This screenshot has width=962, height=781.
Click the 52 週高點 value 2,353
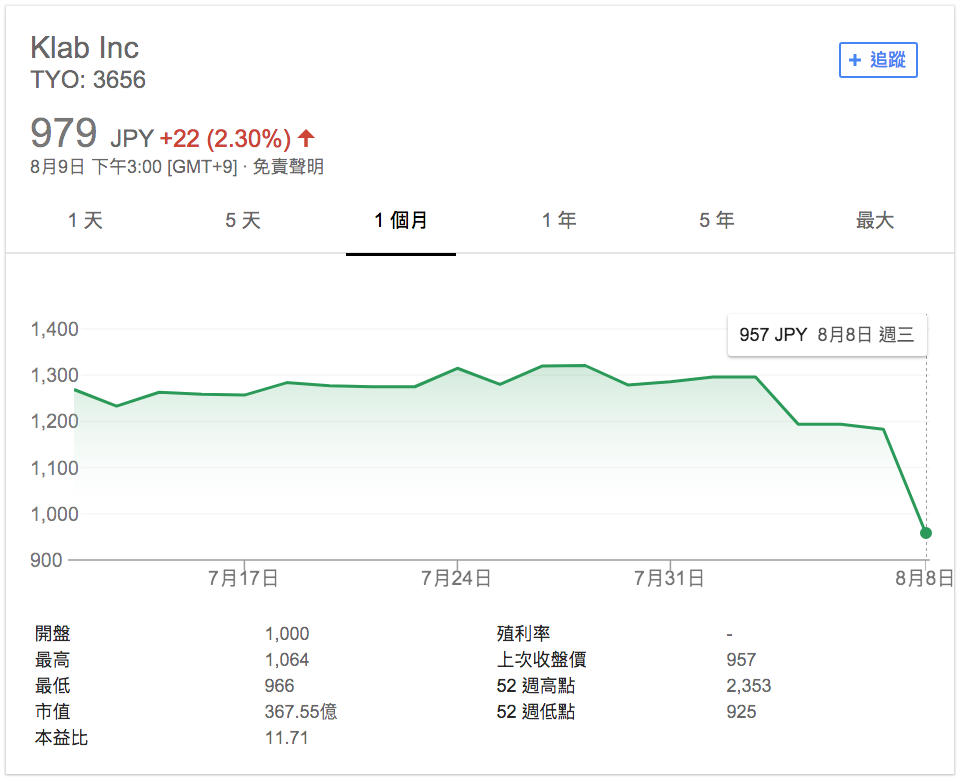coord(748,686)
